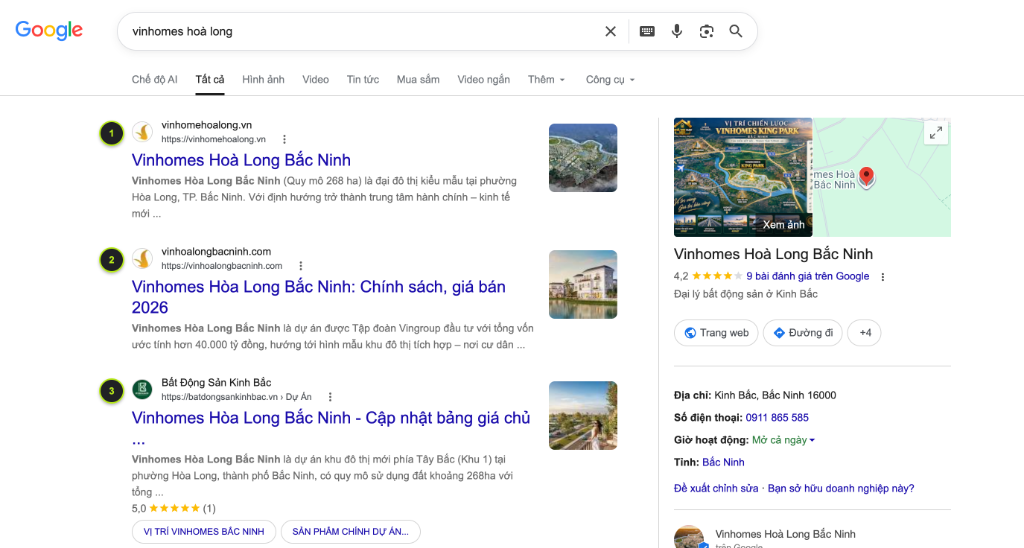Click VỊ TRÍ VINHOMES BẮC NINH chip

coord(204,532)
